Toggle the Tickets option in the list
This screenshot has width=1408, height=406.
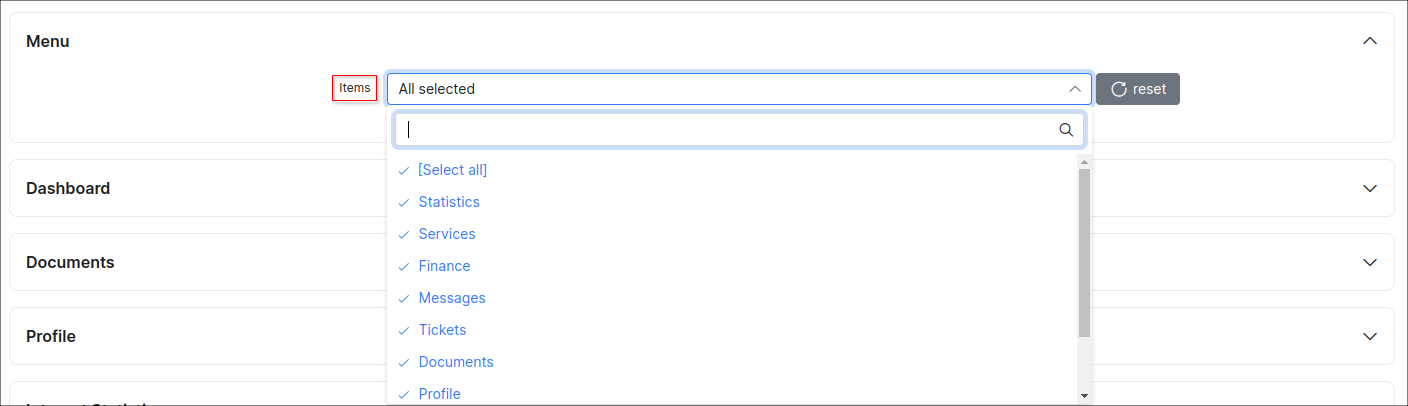tap(442, 330)
